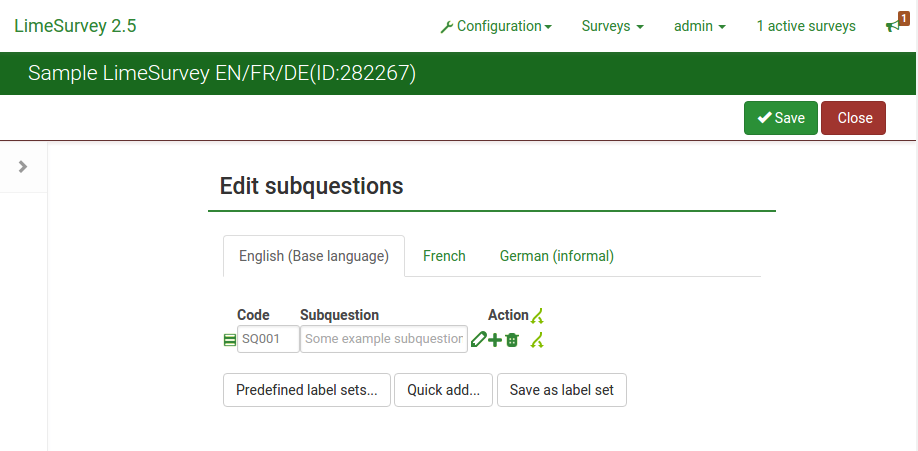Open the admin user dropdown
The image size is (918, 451).
click(699, 26)
